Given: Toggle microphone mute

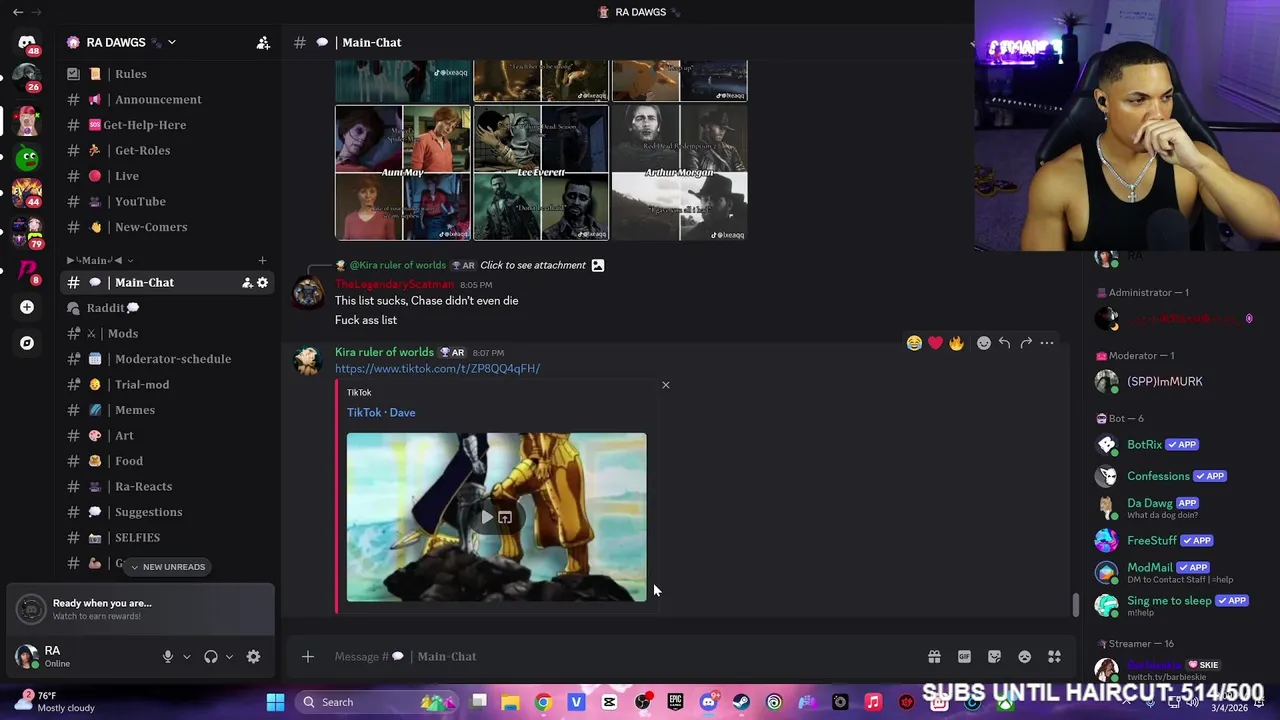Looking at the screenshot, I should click(x=168, y=657).
